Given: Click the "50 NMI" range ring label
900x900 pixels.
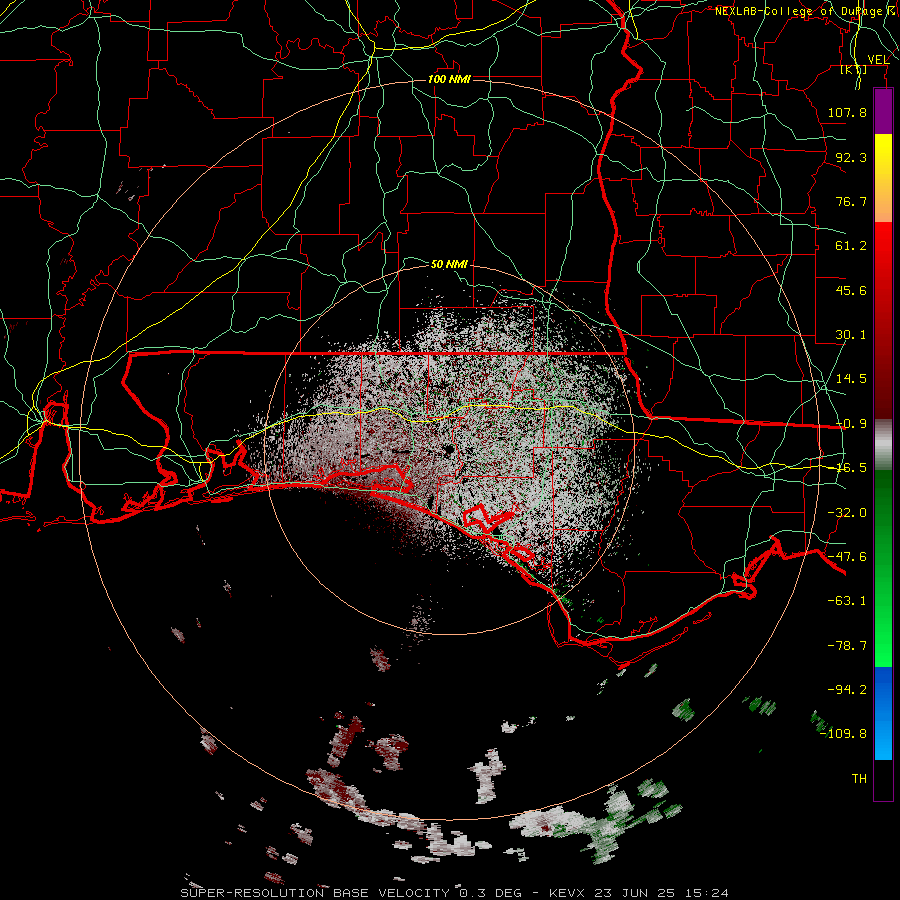Looking at the screenshot, I should tap(449, 264).
